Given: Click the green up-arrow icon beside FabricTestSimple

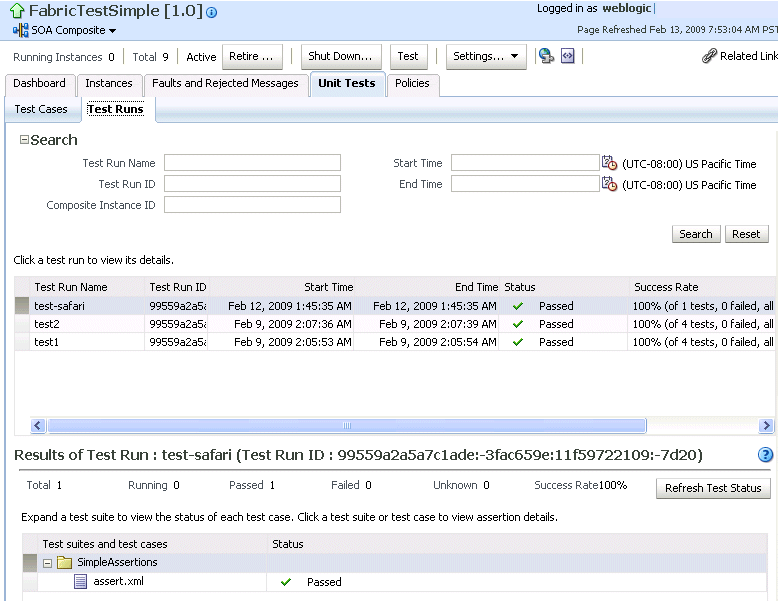Looking at the screenshot, I should 17,12.
